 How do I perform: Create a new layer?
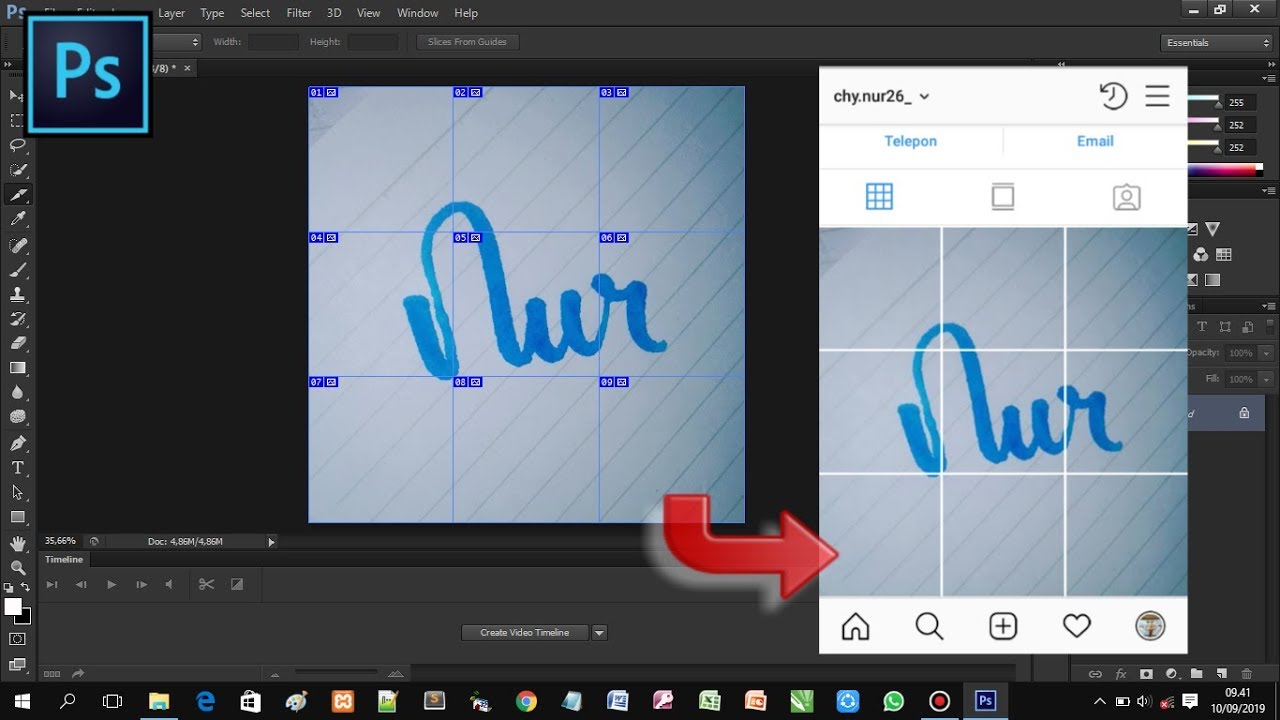[x=1221, y=674]
